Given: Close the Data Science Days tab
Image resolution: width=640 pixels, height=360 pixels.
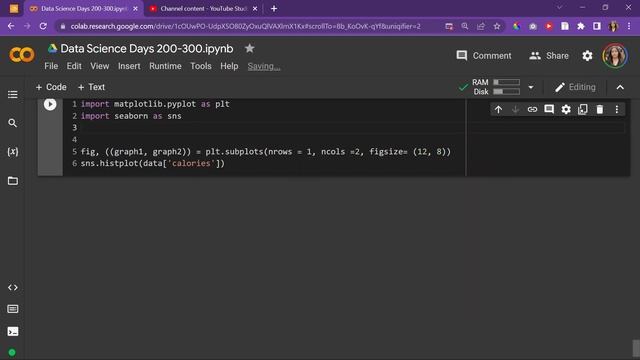Looking at the screenshot, I should point(135,9).
